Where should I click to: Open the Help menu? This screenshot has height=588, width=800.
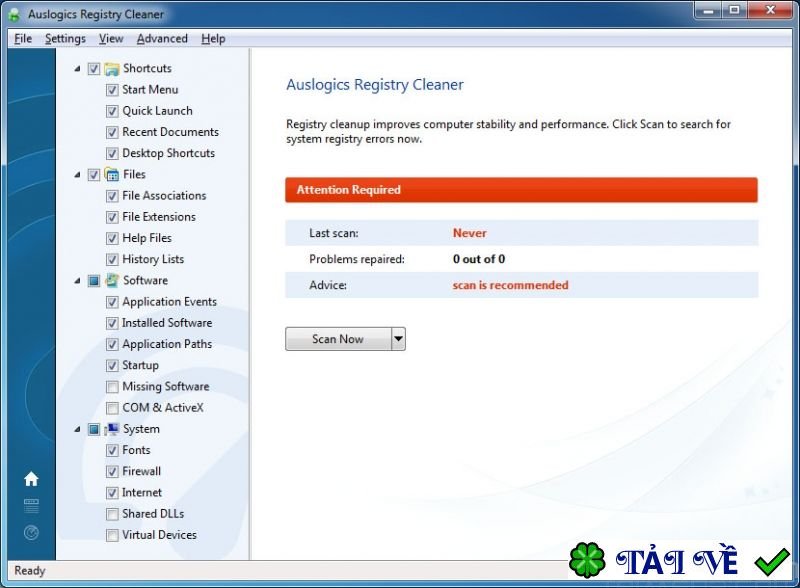click(213, 39)
